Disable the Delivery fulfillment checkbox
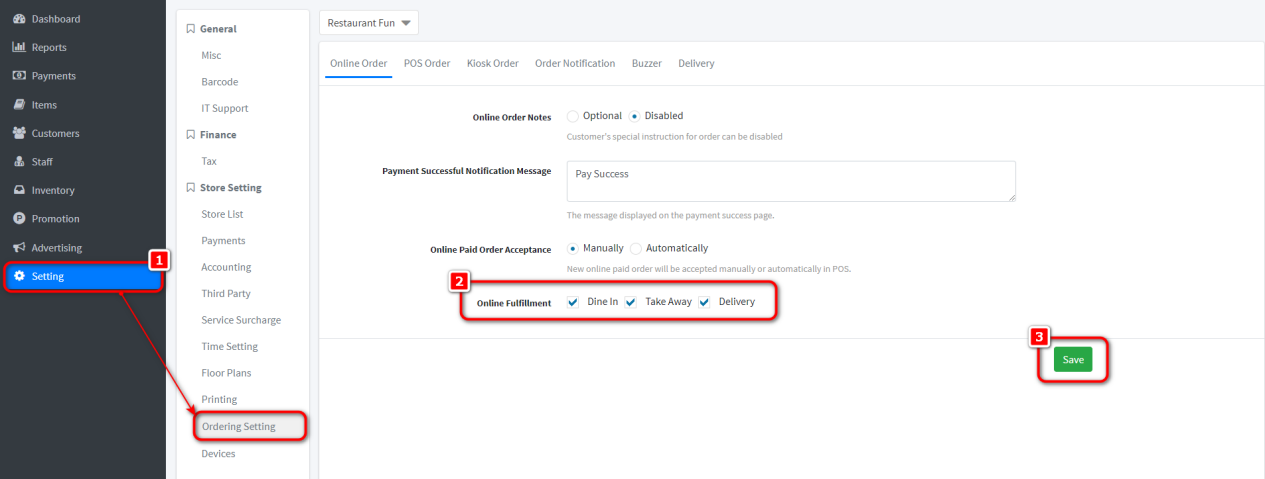The image size is (1265, 479). [704, 302]
